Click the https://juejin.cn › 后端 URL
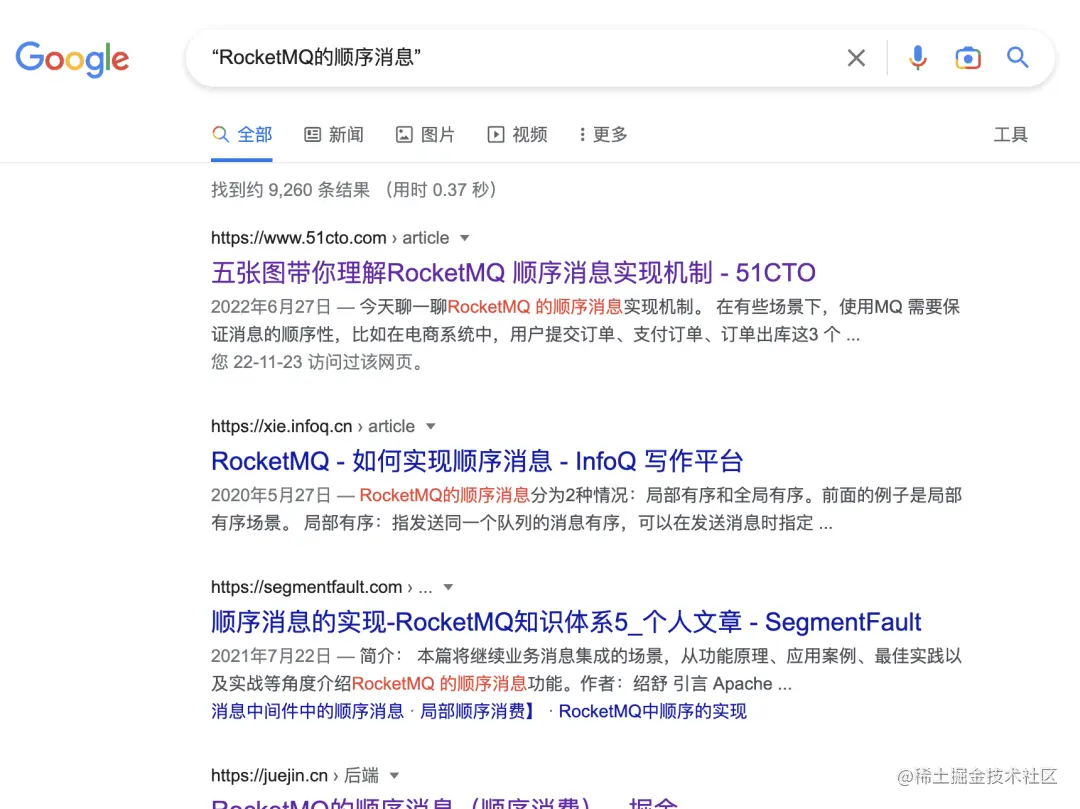Viewport: 1080px width, 809px height. point(295,775)
